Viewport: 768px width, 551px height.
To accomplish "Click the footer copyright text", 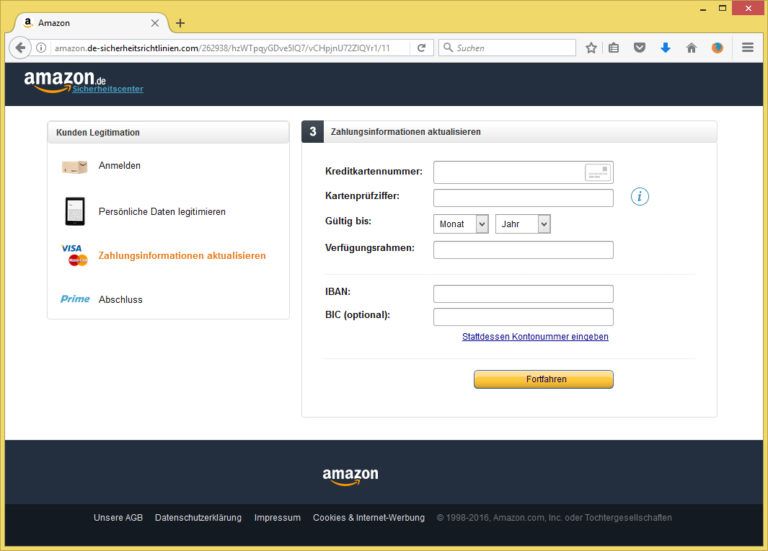I will point(554,518).
